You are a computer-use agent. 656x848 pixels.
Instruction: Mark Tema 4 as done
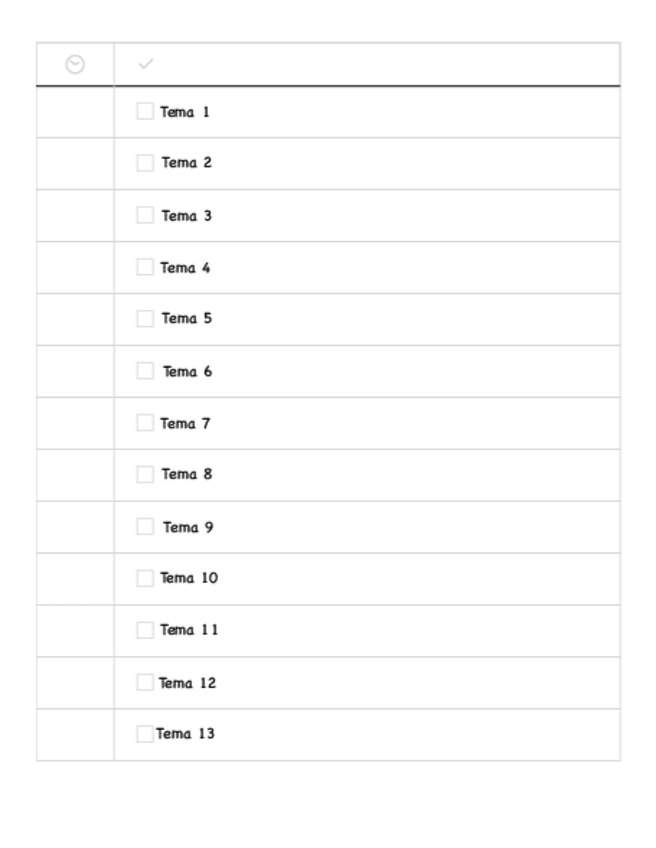click(145, 267)
